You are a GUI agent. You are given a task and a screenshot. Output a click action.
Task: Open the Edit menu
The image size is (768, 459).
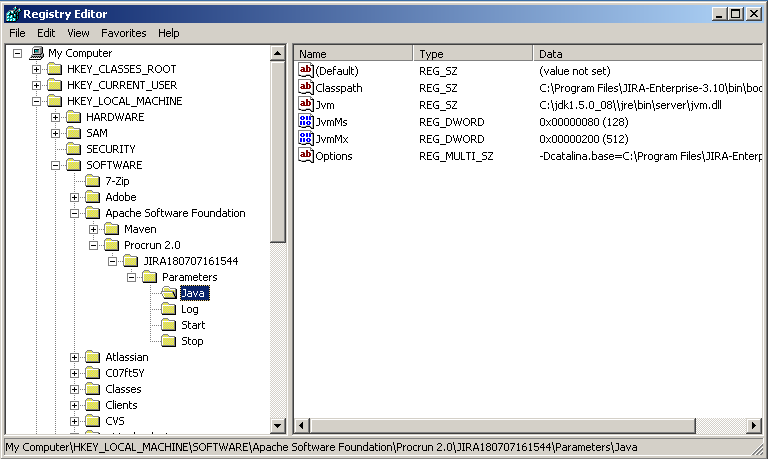coord(46,33)
